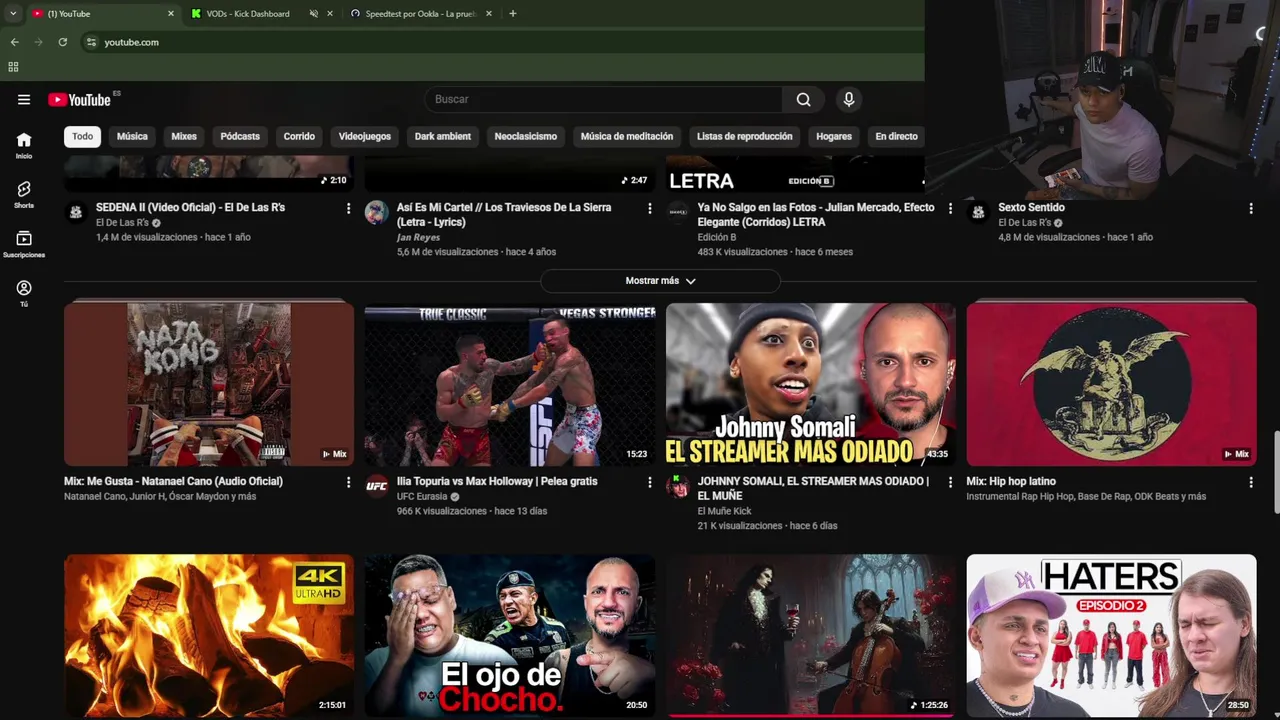1280x720 pixels.
Task: Open Mix: Me Gusta Natanael Cano thumbnail
Action: click(209, 385)
